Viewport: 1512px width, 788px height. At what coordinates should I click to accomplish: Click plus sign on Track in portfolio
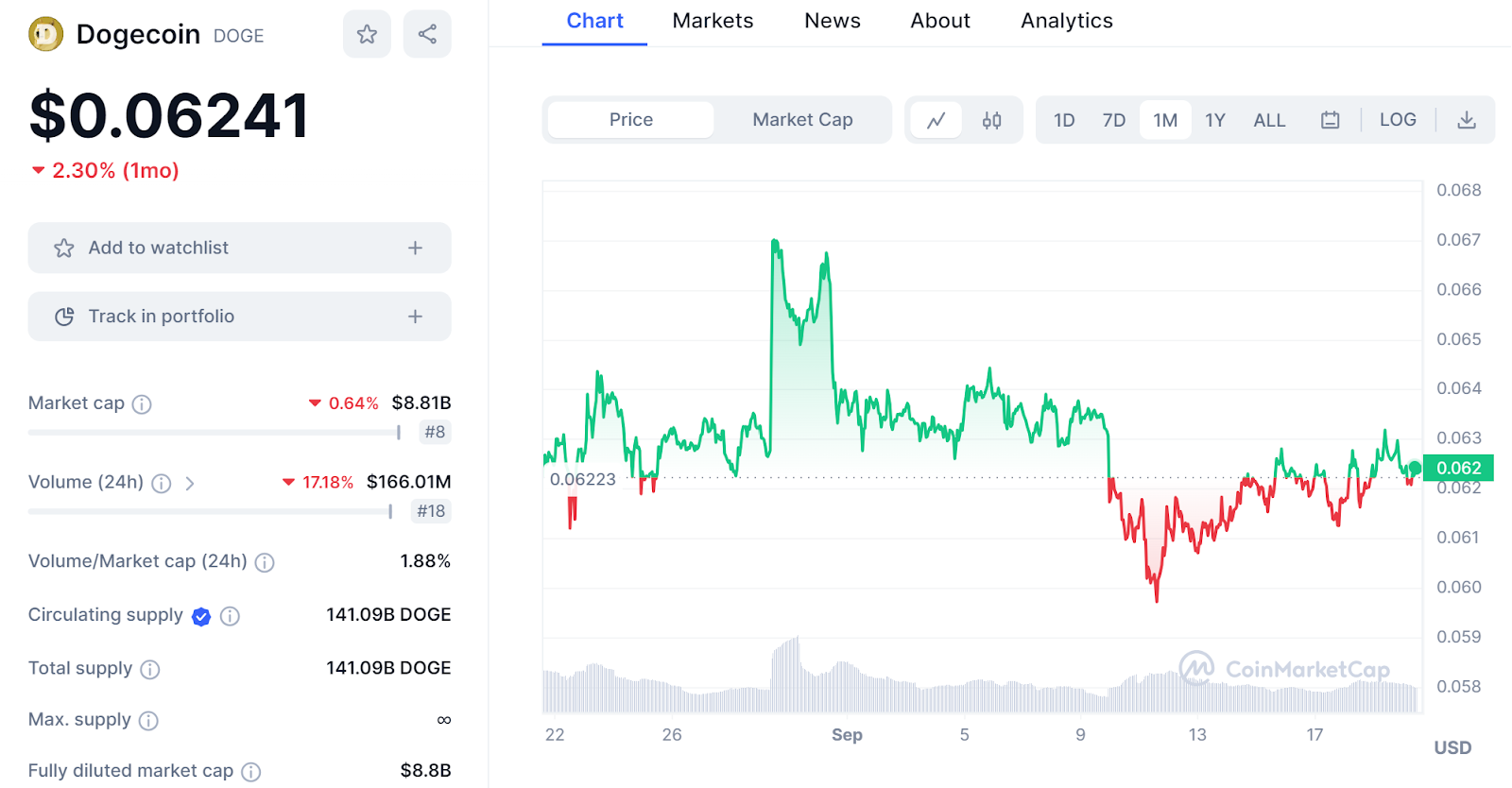point(415,317)
